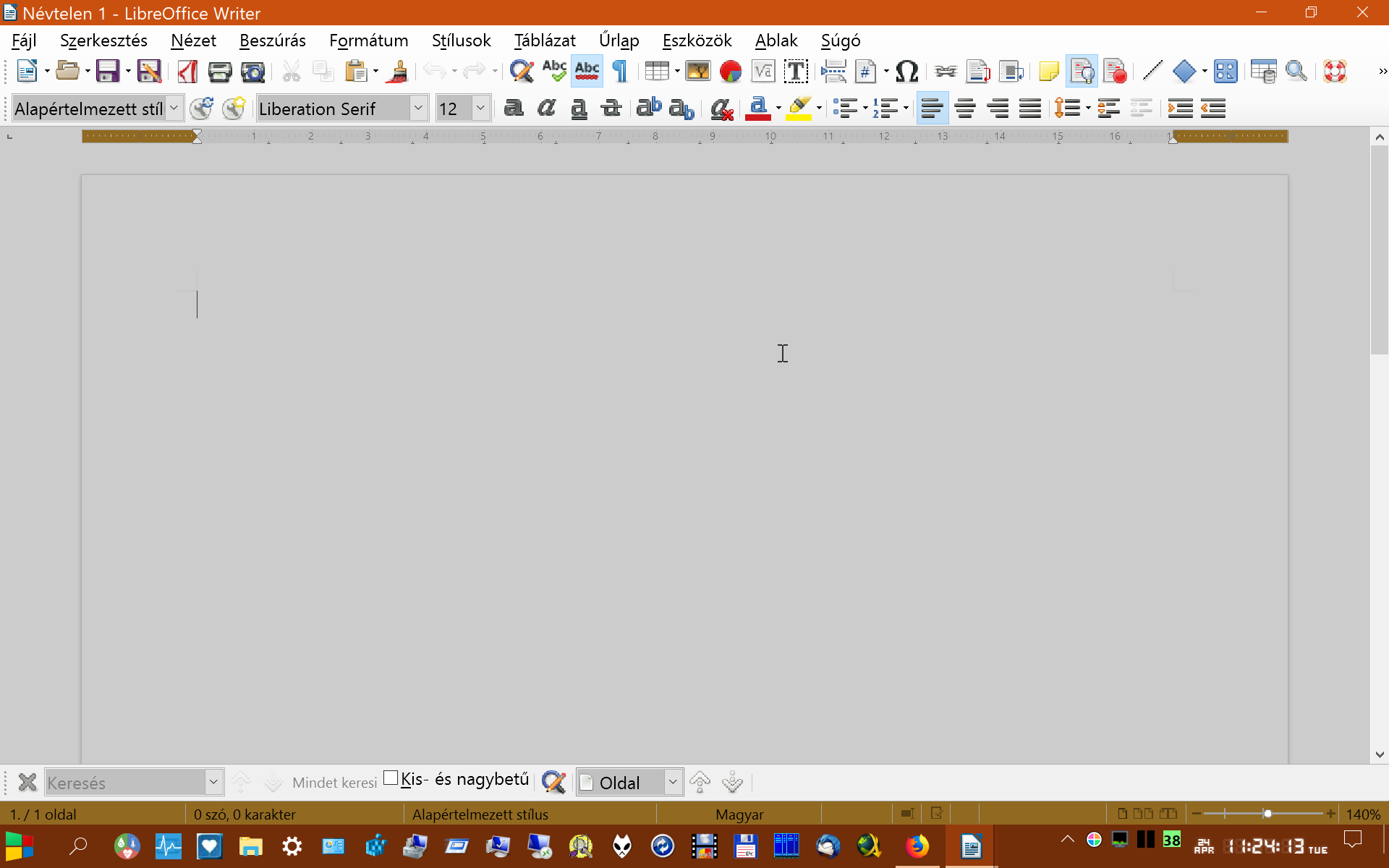The width and height of the screenshot is (1389, 868).
Task: Create a new document with New icon
Action: 27,71
